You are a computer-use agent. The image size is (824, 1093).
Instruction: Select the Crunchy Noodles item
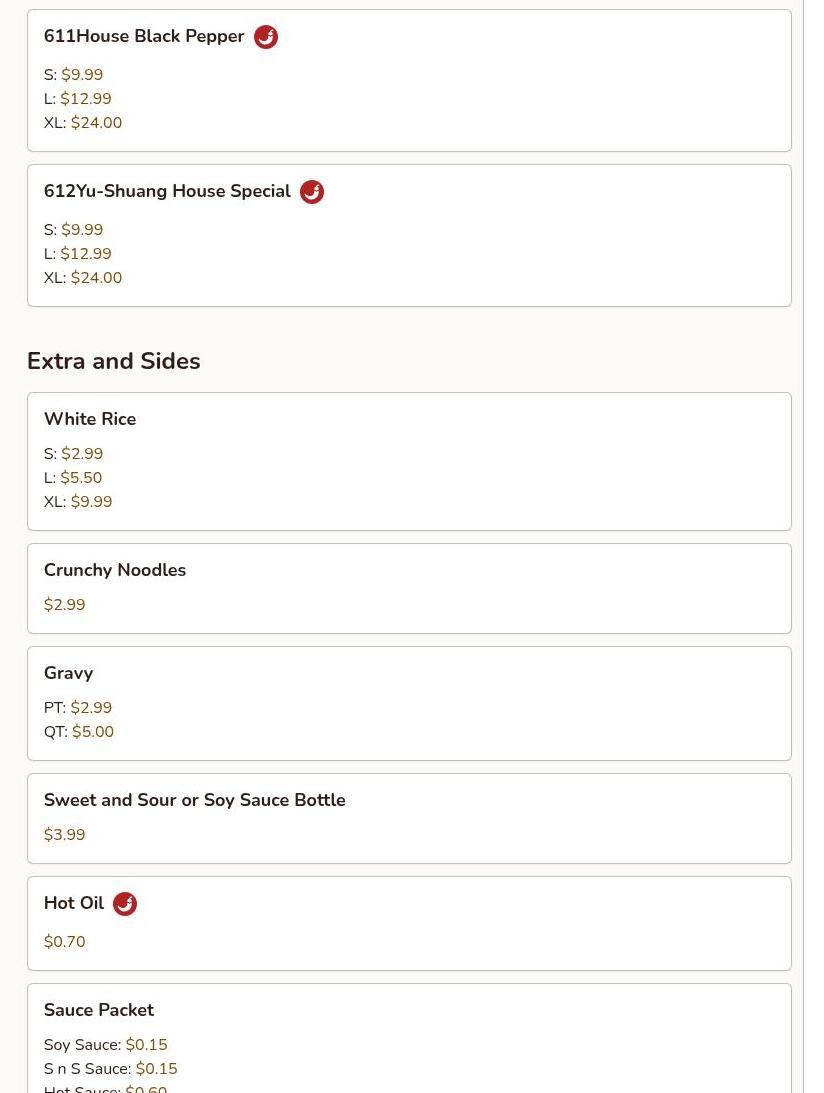point(409,588)
